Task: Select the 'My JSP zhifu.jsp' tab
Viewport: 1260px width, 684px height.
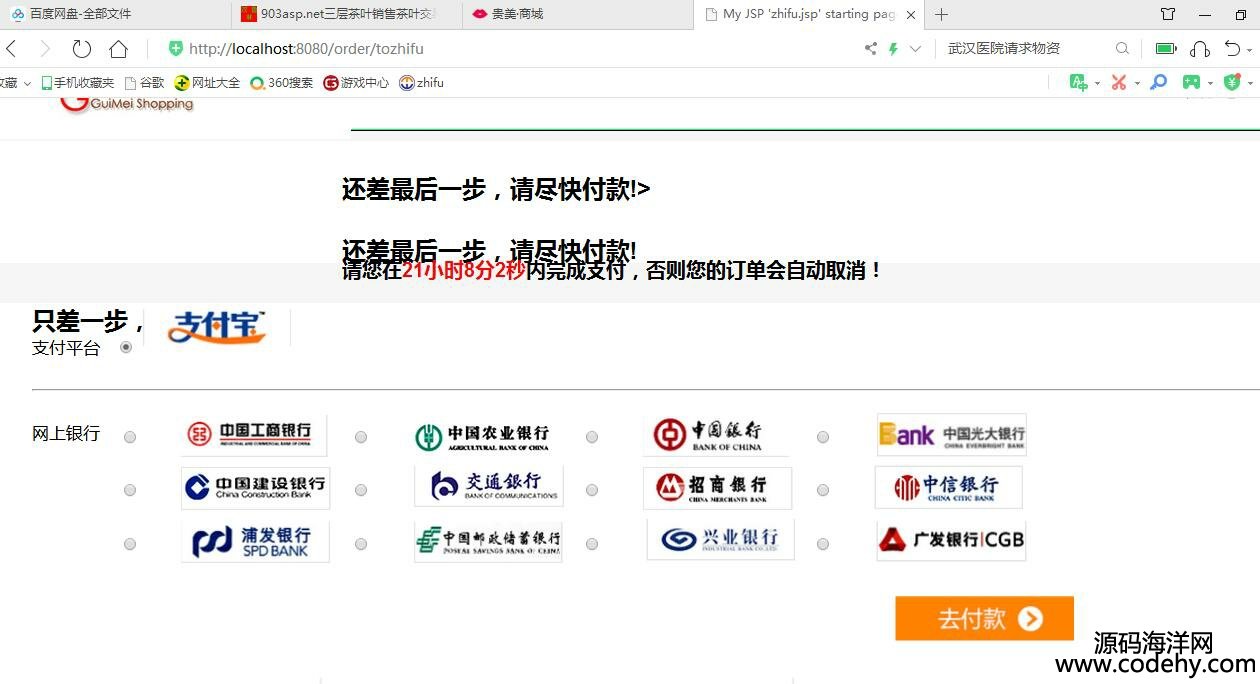Action: click(809, 14)
